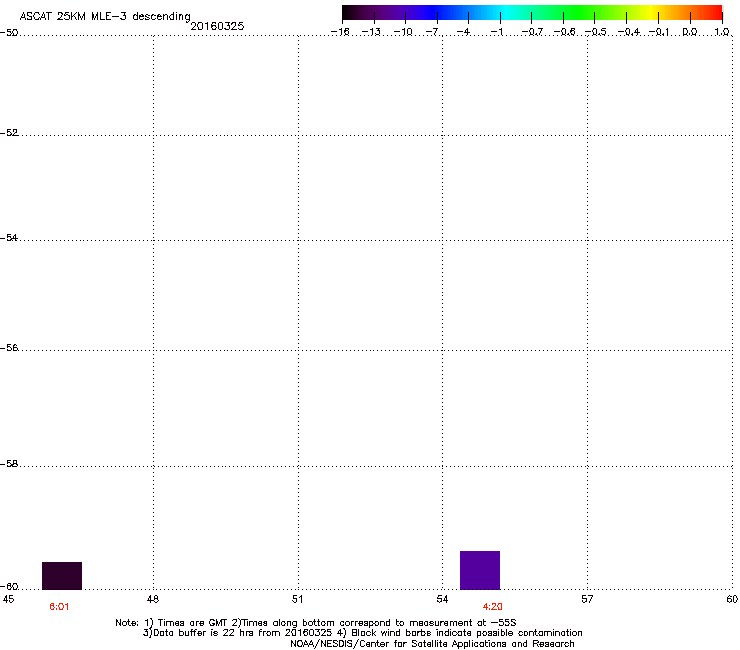Screen dimensions: 740x650
Task: Click the -7 colorbar label
Action: (x=433, y=32)
